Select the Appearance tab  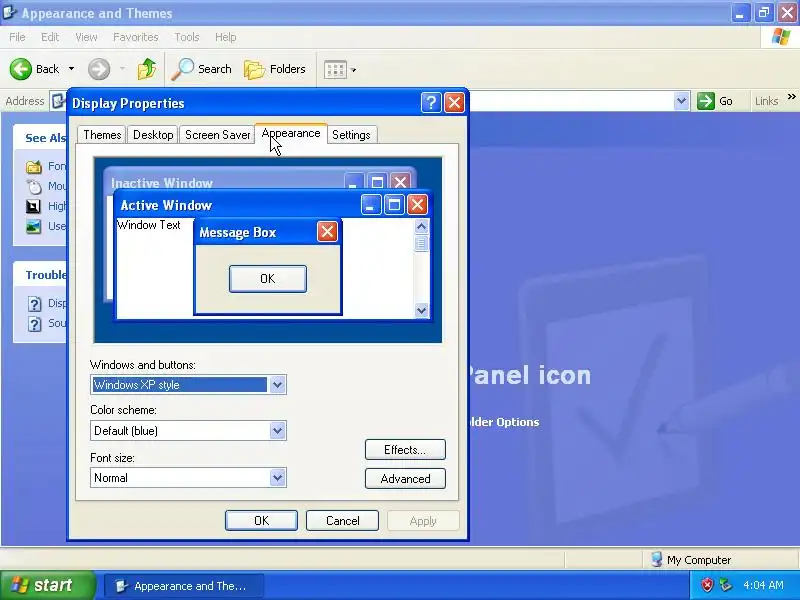(x=291, y=133)
